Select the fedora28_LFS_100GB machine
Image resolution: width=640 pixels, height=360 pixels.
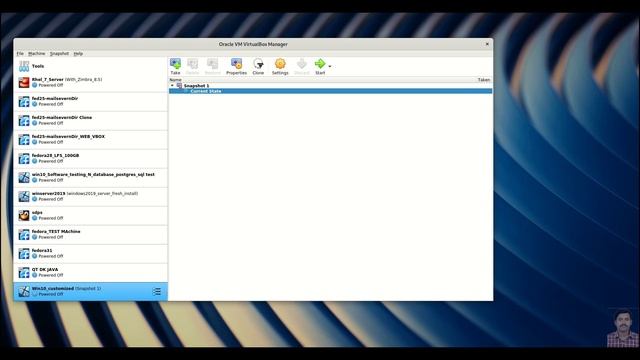point(91,158)
